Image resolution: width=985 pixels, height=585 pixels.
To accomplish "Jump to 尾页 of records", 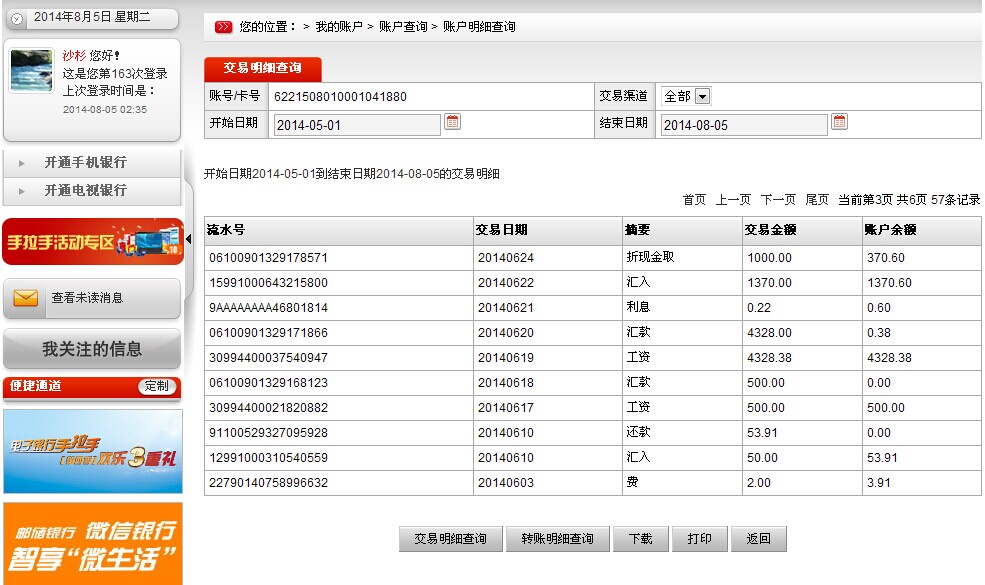I will pos(817,200).
